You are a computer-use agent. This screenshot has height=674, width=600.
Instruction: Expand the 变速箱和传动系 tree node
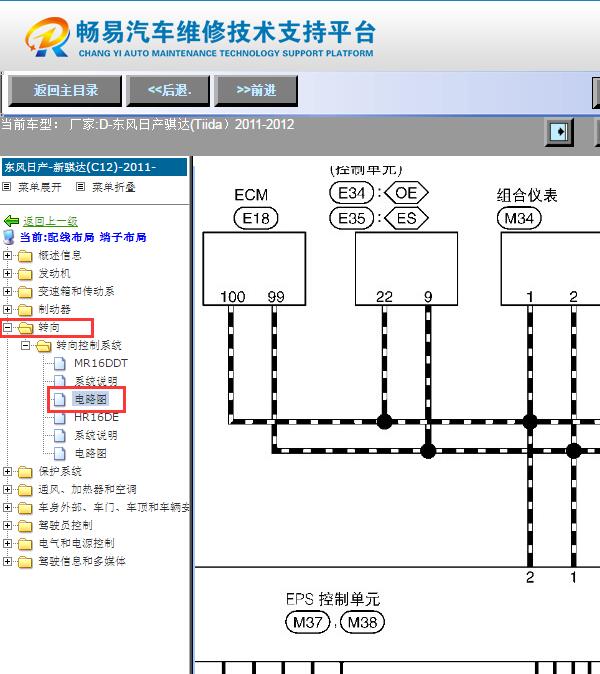(7, 291)
